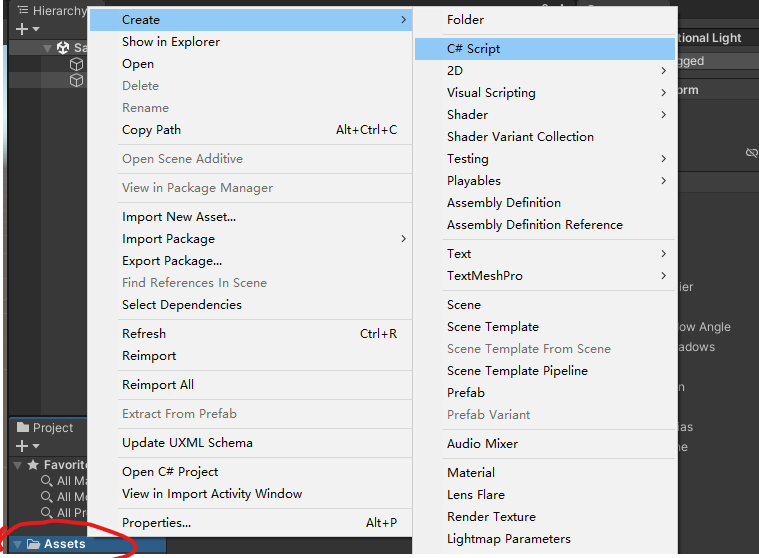This screenshot has height=558, width=759.
Task: Select Open C# Project menu item
Action: click(x=251, y=472)
